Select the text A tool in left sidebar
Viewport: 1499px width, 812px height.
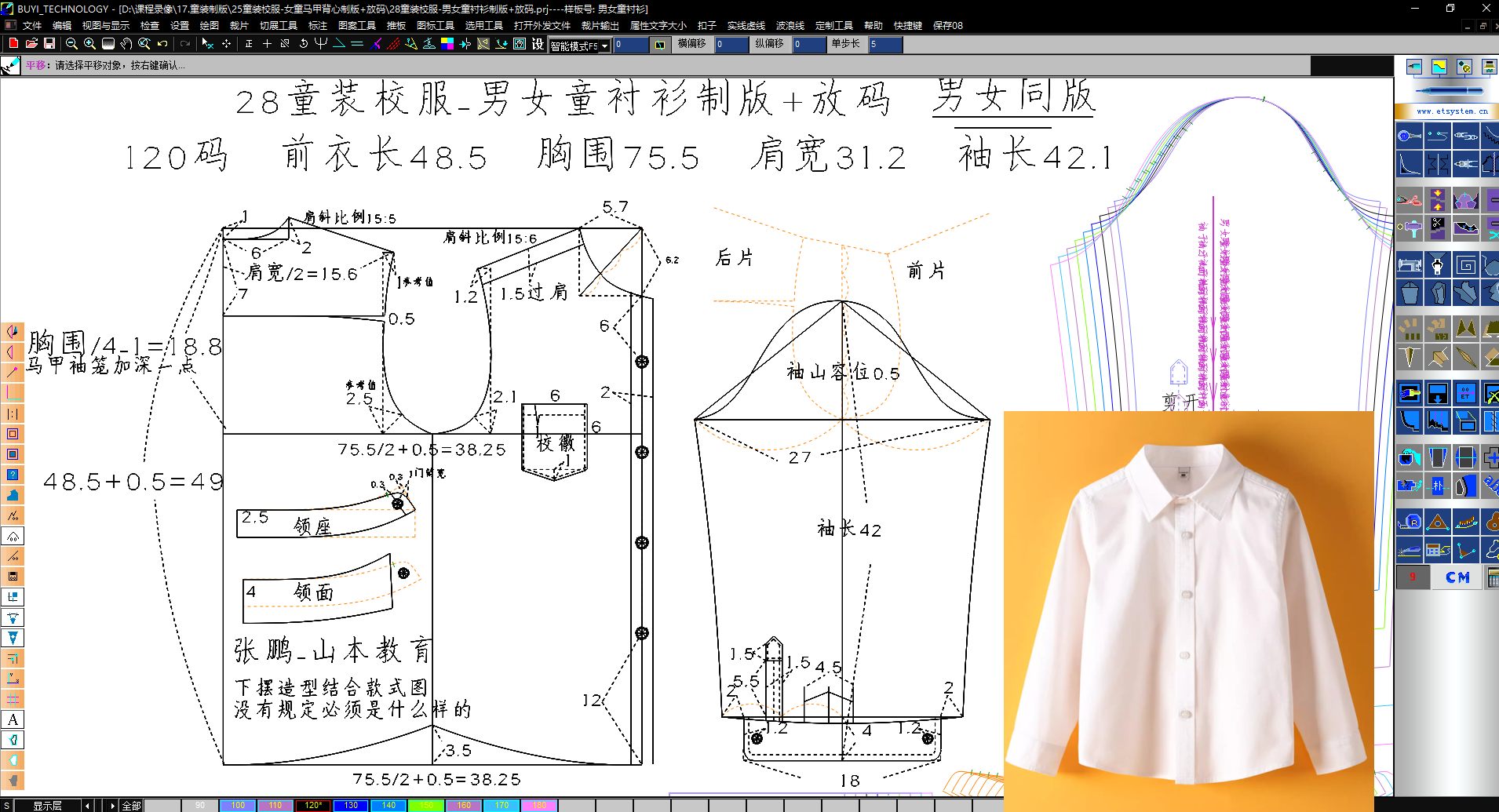13,719
